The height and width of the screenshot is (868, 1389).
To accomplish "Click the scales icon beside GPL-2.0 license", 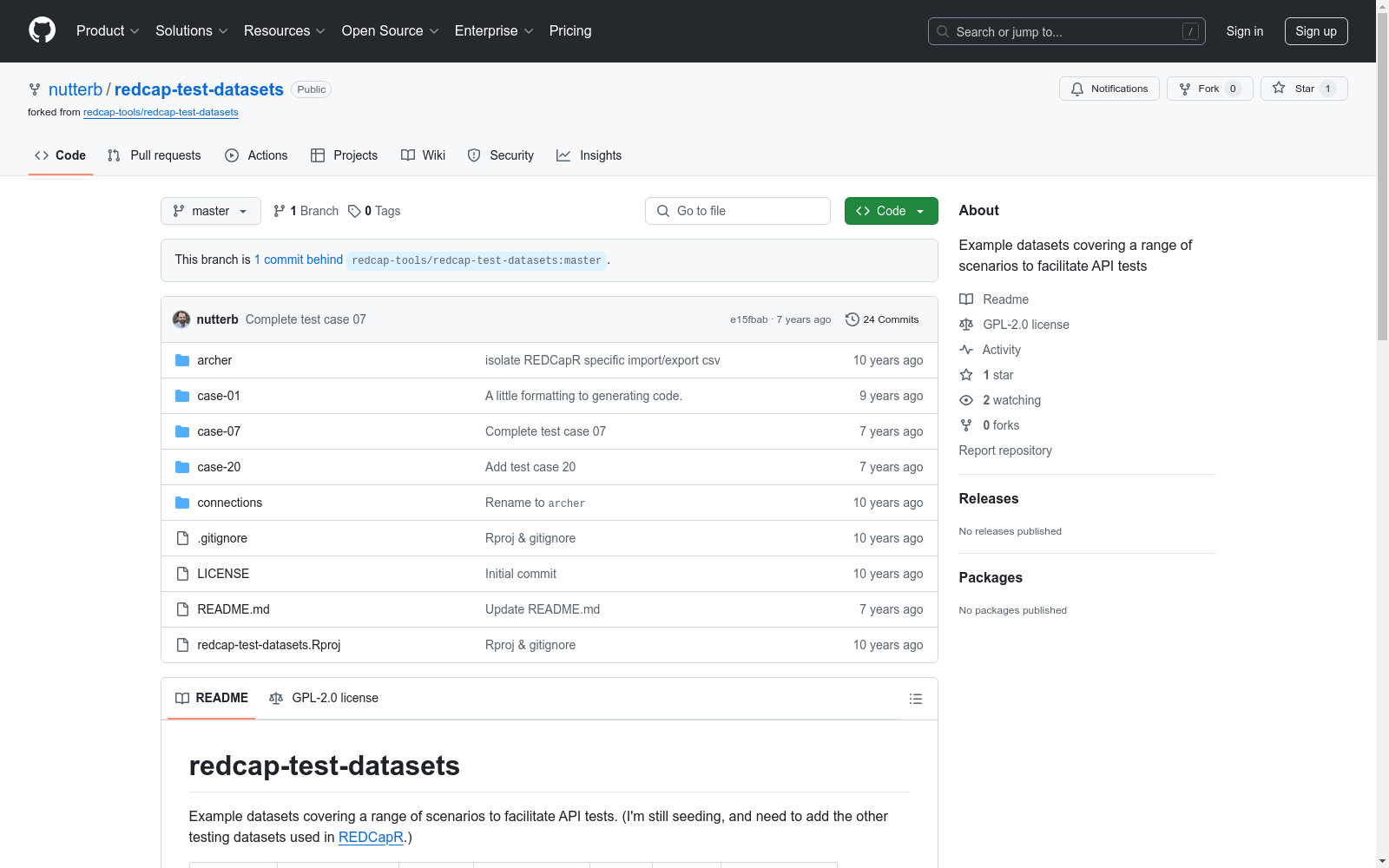I will click(x=966, y=325).
